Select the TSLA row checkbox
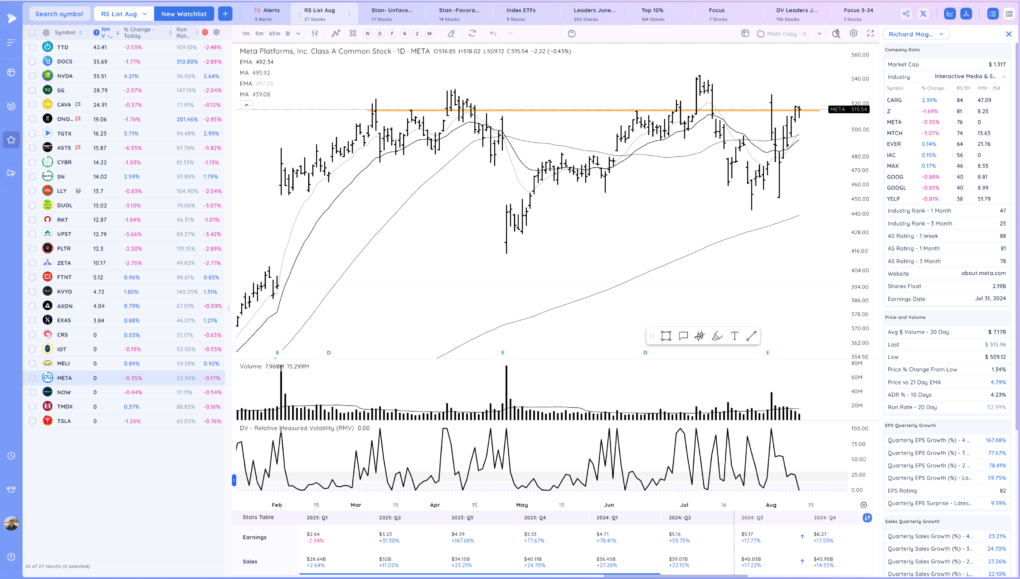 click(x=32, y=421)
